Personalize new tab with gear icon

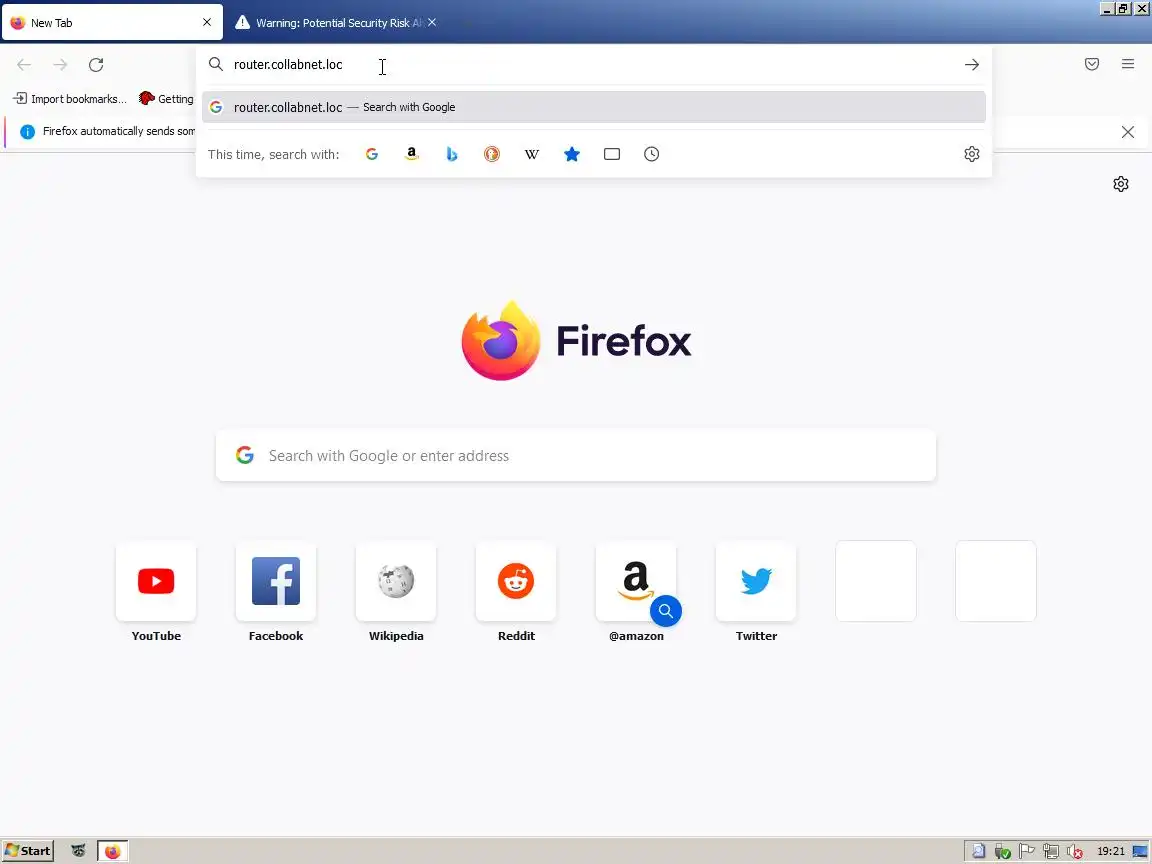tap(1120, 184)
